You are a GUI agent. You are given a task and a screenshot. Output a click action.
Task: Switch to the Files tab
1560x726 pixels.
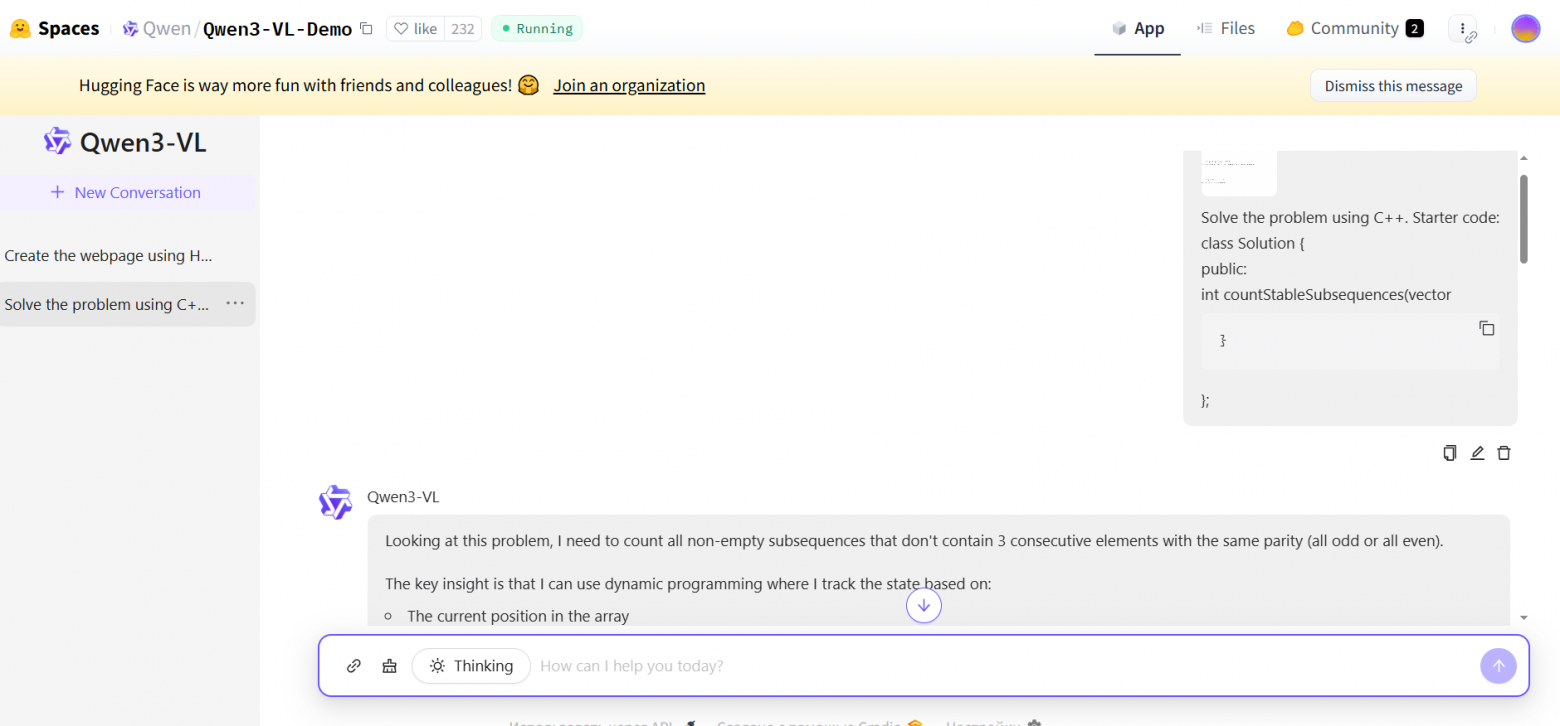click(x=1225, y=29)
